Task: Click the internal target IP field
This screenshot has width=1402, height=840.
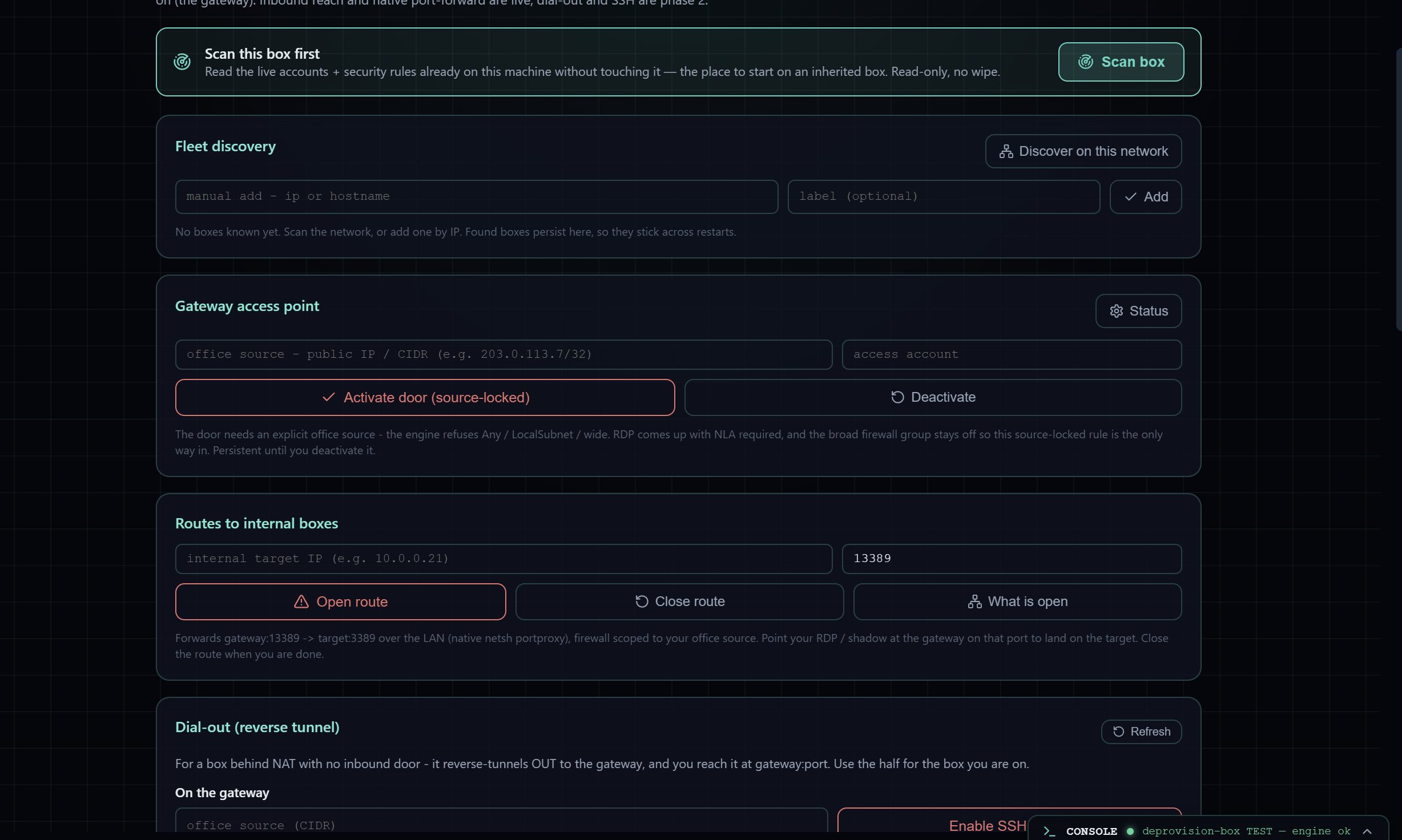Action: [x=503, y=559]
